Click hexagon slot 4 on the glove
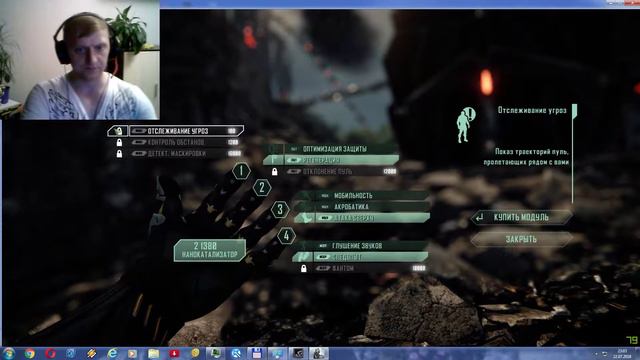 (287, 236)
